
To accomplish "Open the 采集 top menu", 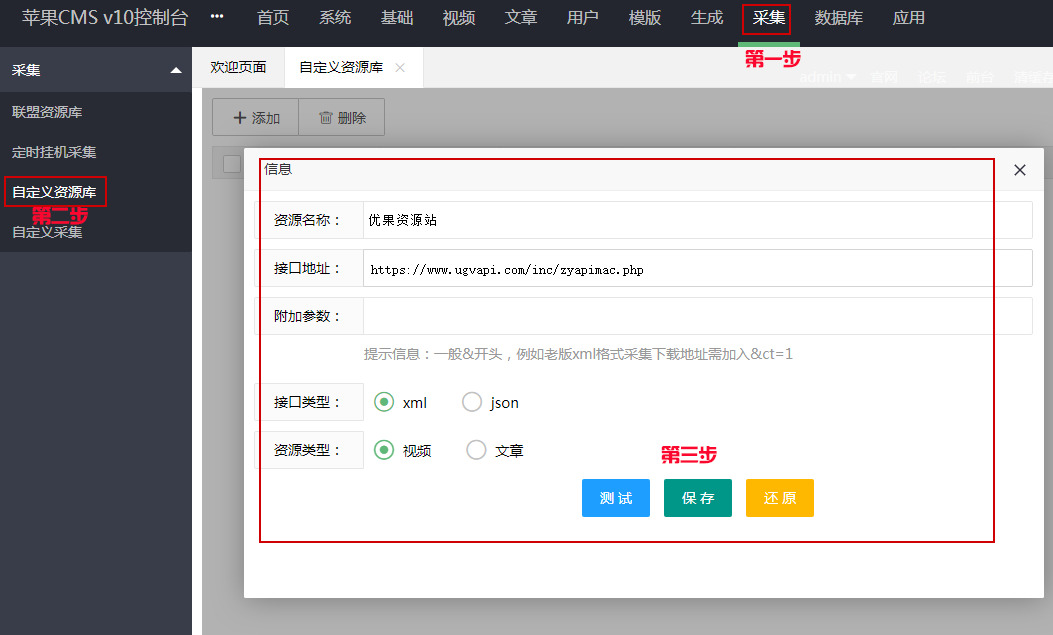I will click(768, 17).
